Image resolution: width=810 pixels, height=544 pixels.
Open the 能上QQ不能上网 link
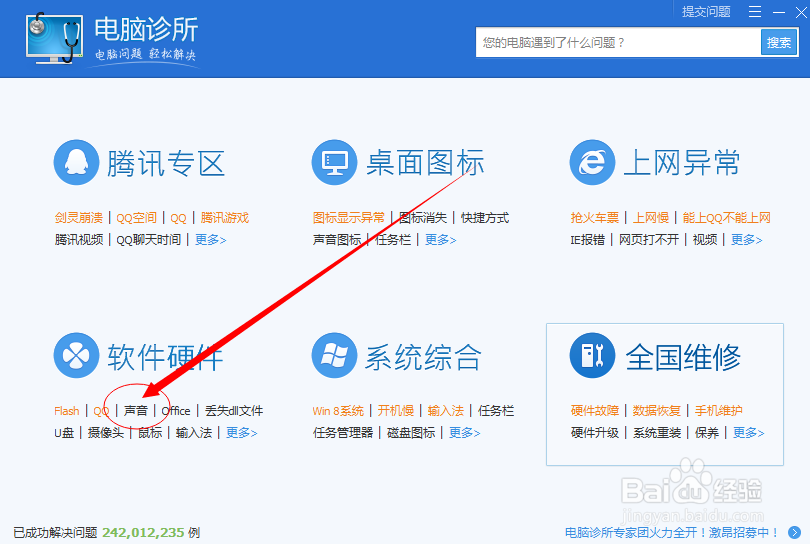click(726, 218)
